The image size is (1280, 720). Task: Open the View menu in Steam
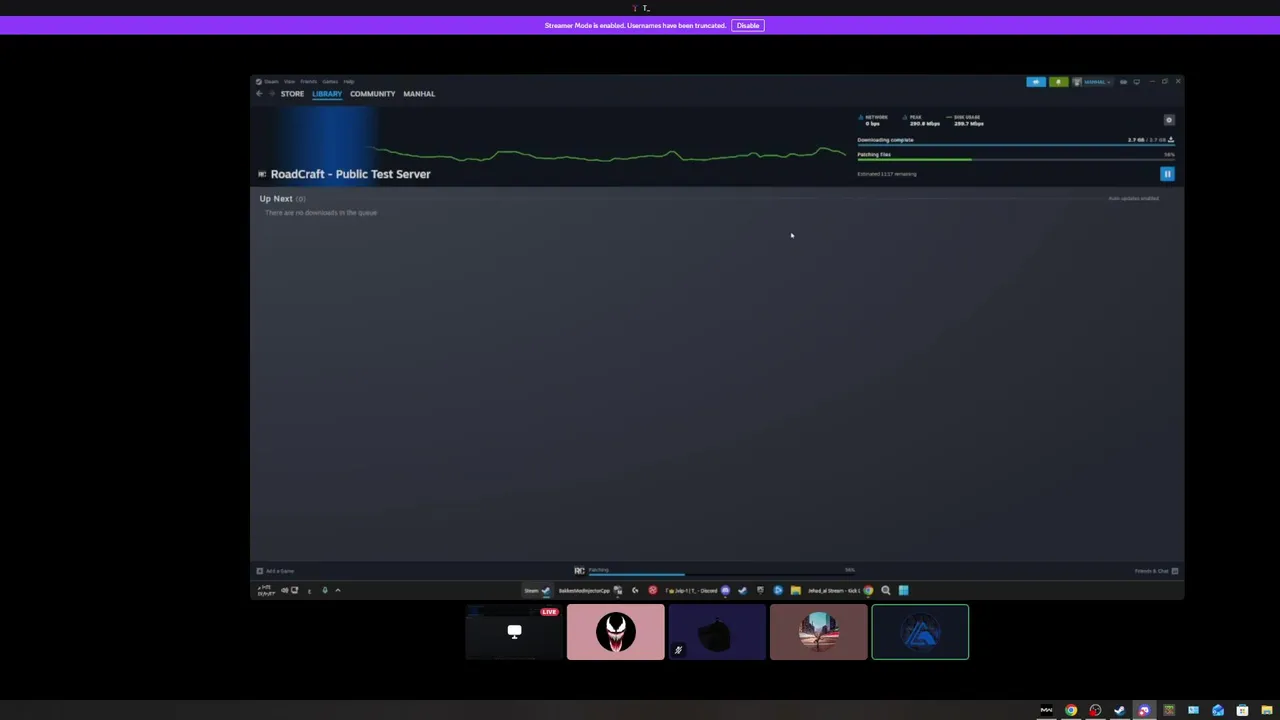[289, 82]
